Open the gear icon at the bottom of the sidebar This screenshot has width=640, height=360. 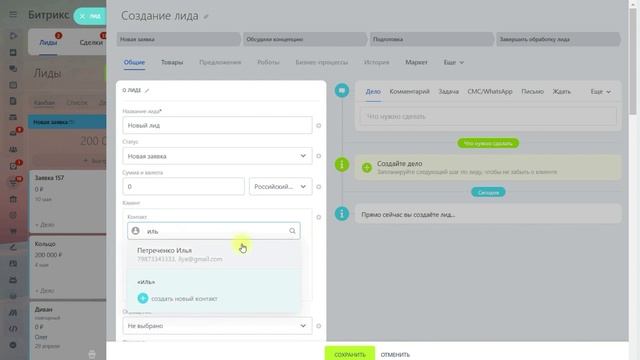[x=13, y=345]
